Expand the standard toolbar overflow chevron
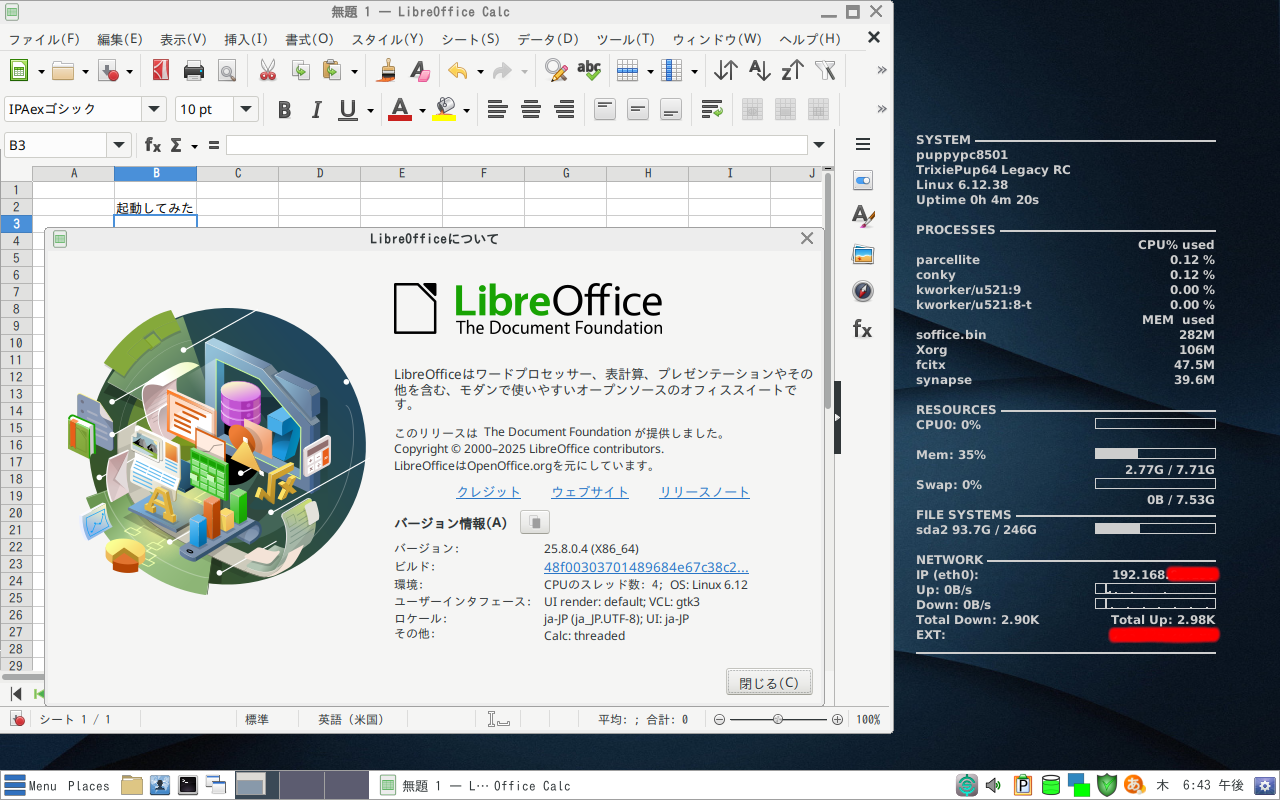Viewport: 1280px width, 800px height. (x=881, y=70)
